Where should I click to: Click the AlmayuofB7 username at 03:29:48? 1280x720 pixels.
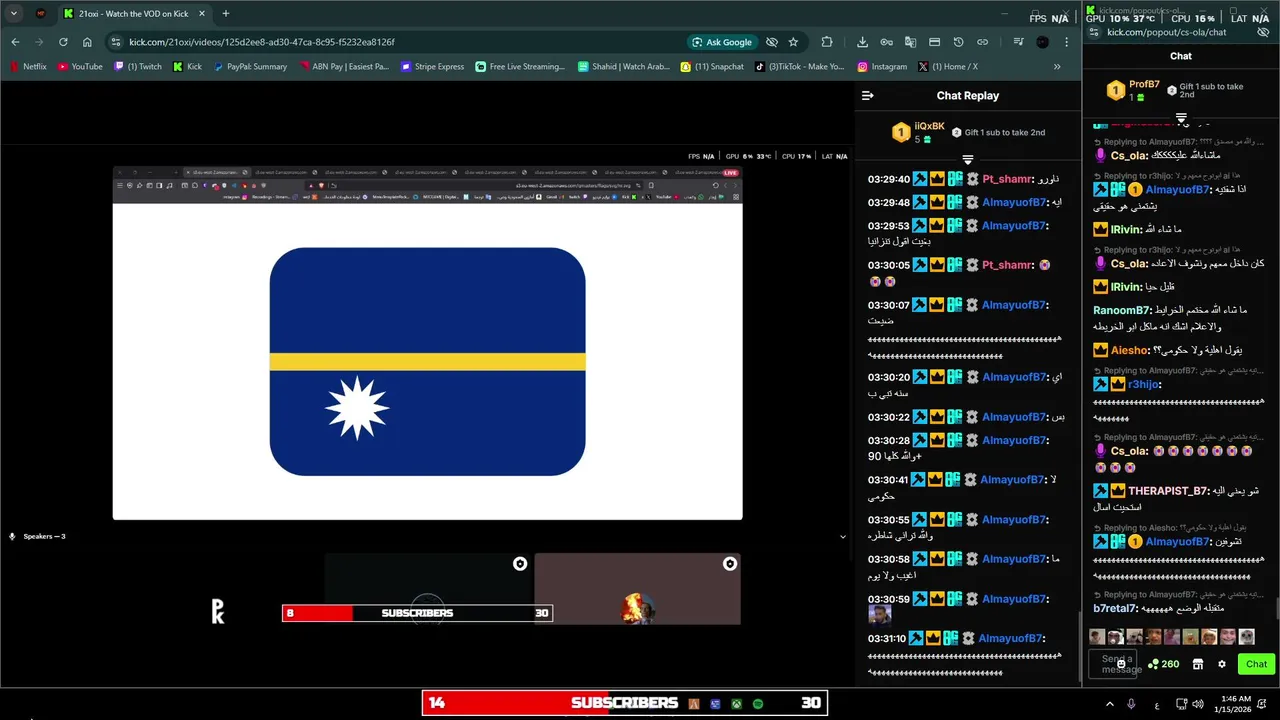pyautogui.click(x=1014, y=202)
